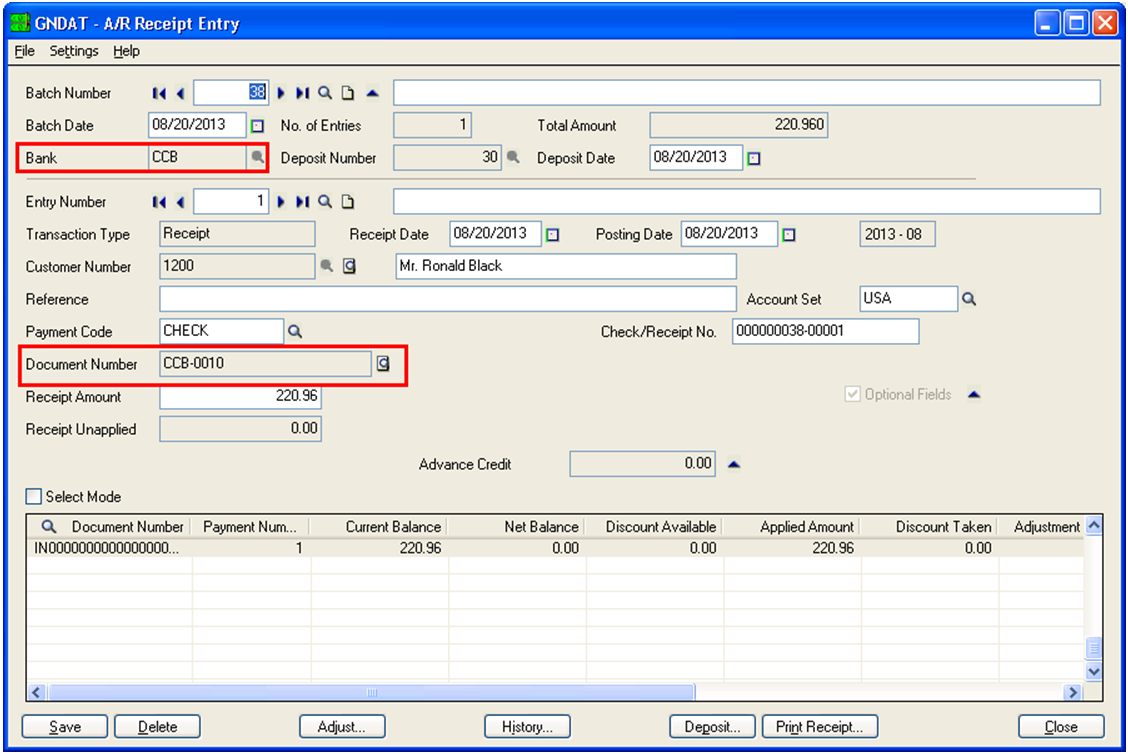Click the Net Balance column header

[x=517, y=527]
